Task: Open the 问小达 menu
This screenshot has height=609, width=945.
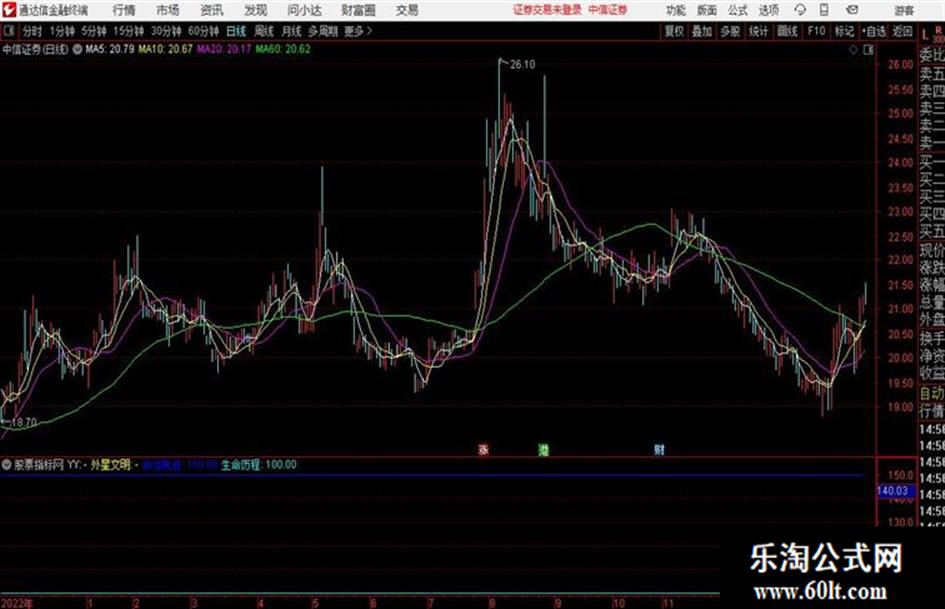Action: (x=304, y=10)
